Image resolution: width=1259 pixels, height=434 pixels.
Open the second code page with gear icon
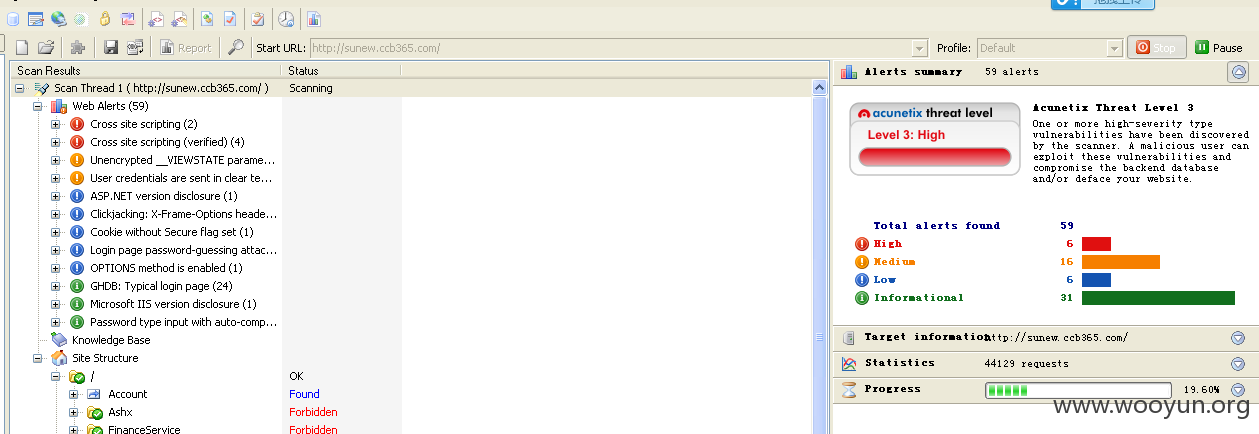point(179,18)
